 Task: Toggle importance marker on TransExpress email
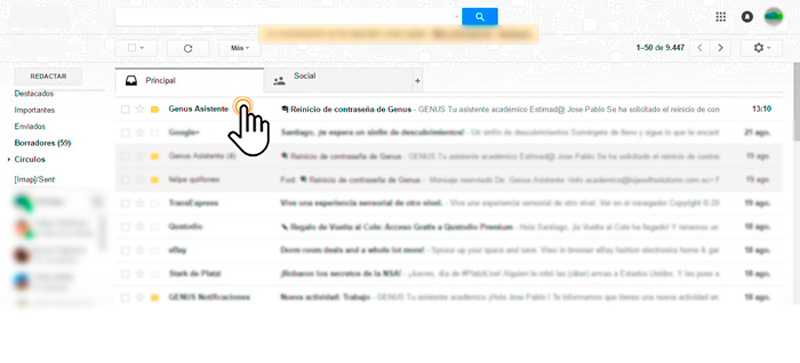(x=155, y=203)
